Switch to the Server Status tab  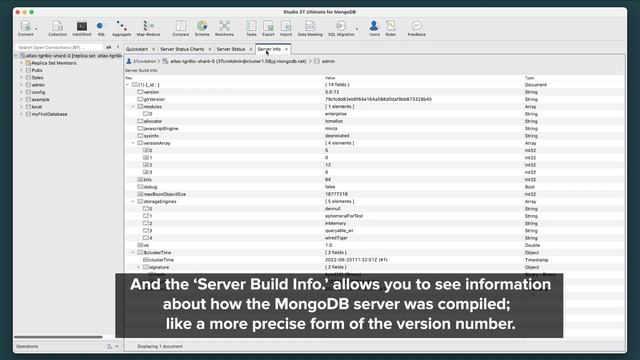tap(231, 49)
